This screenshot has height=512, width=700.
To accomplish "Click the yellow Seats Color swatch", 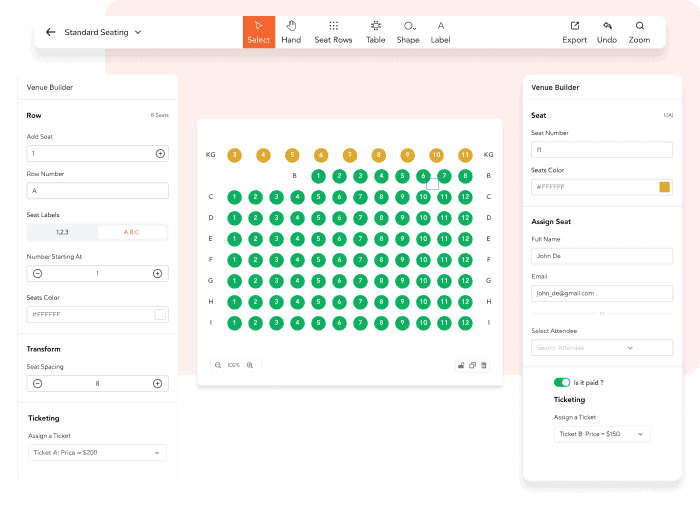I will coord(664,187).
